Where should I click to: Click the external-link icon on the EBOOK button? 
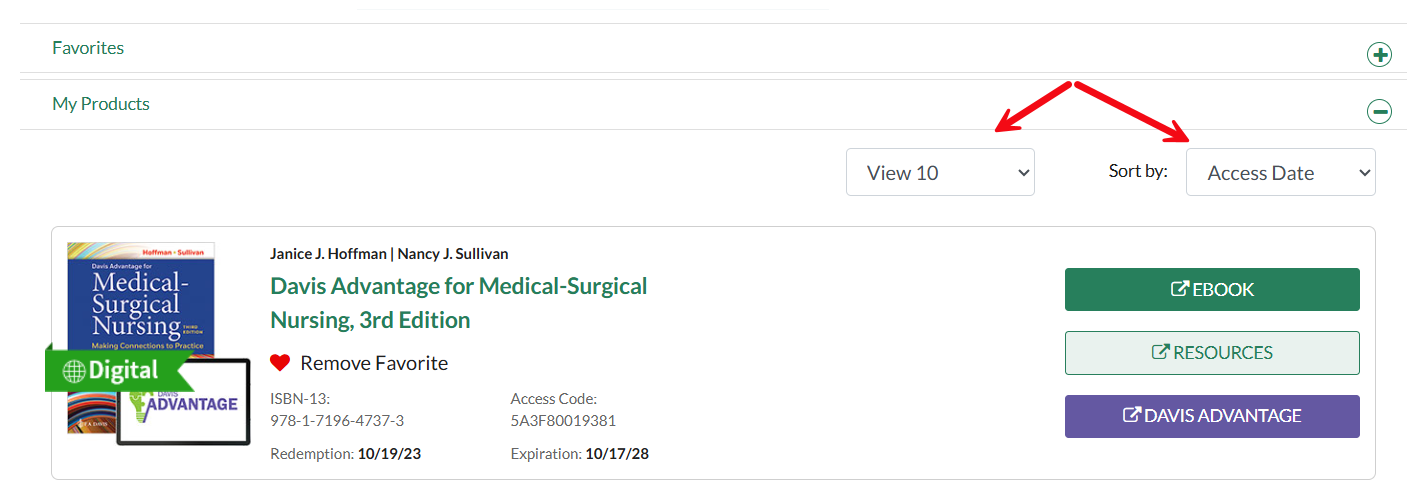coord(1179,289)
